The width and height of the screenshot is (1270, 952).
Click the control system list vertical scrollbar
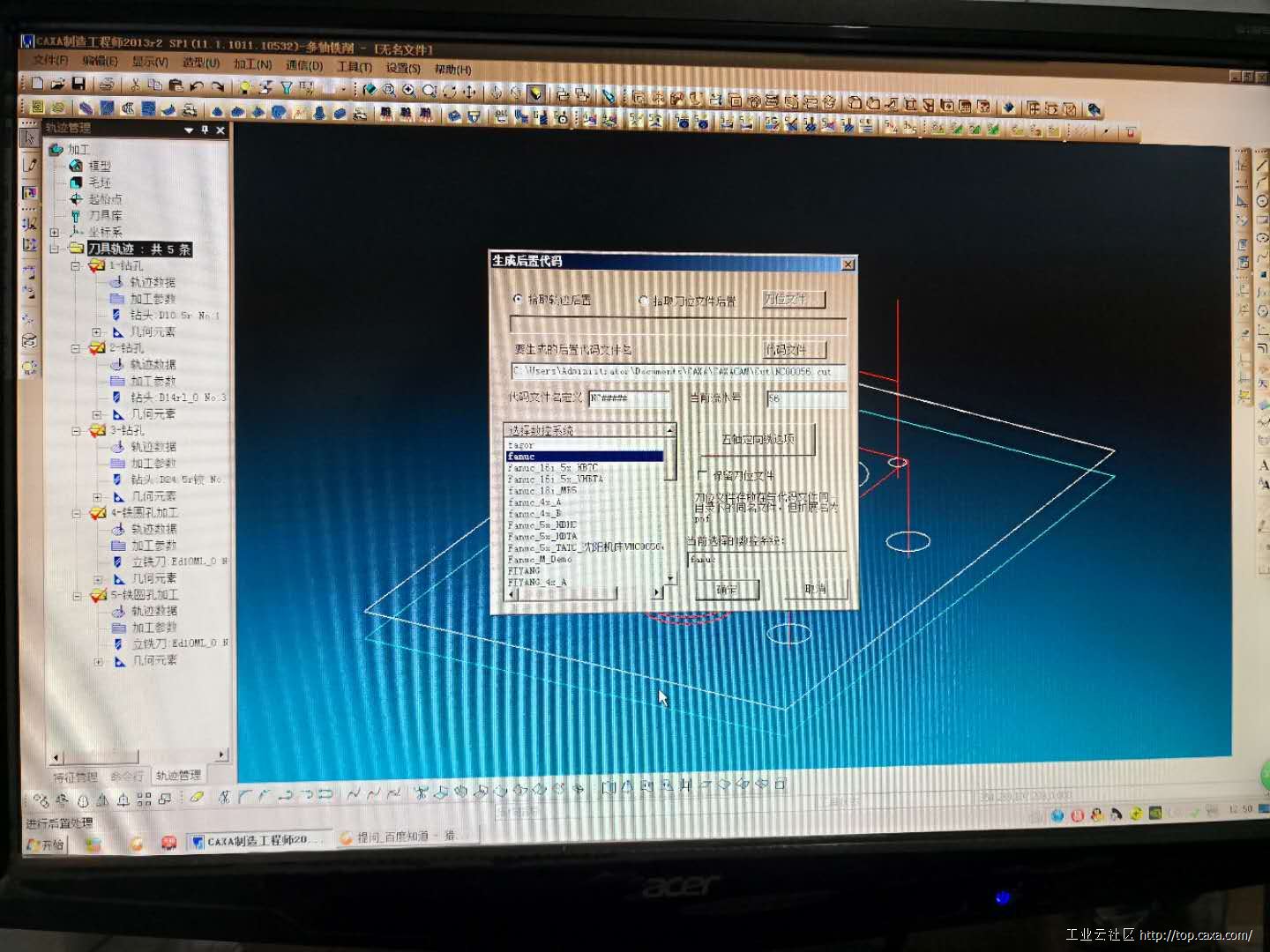(670, 503)
